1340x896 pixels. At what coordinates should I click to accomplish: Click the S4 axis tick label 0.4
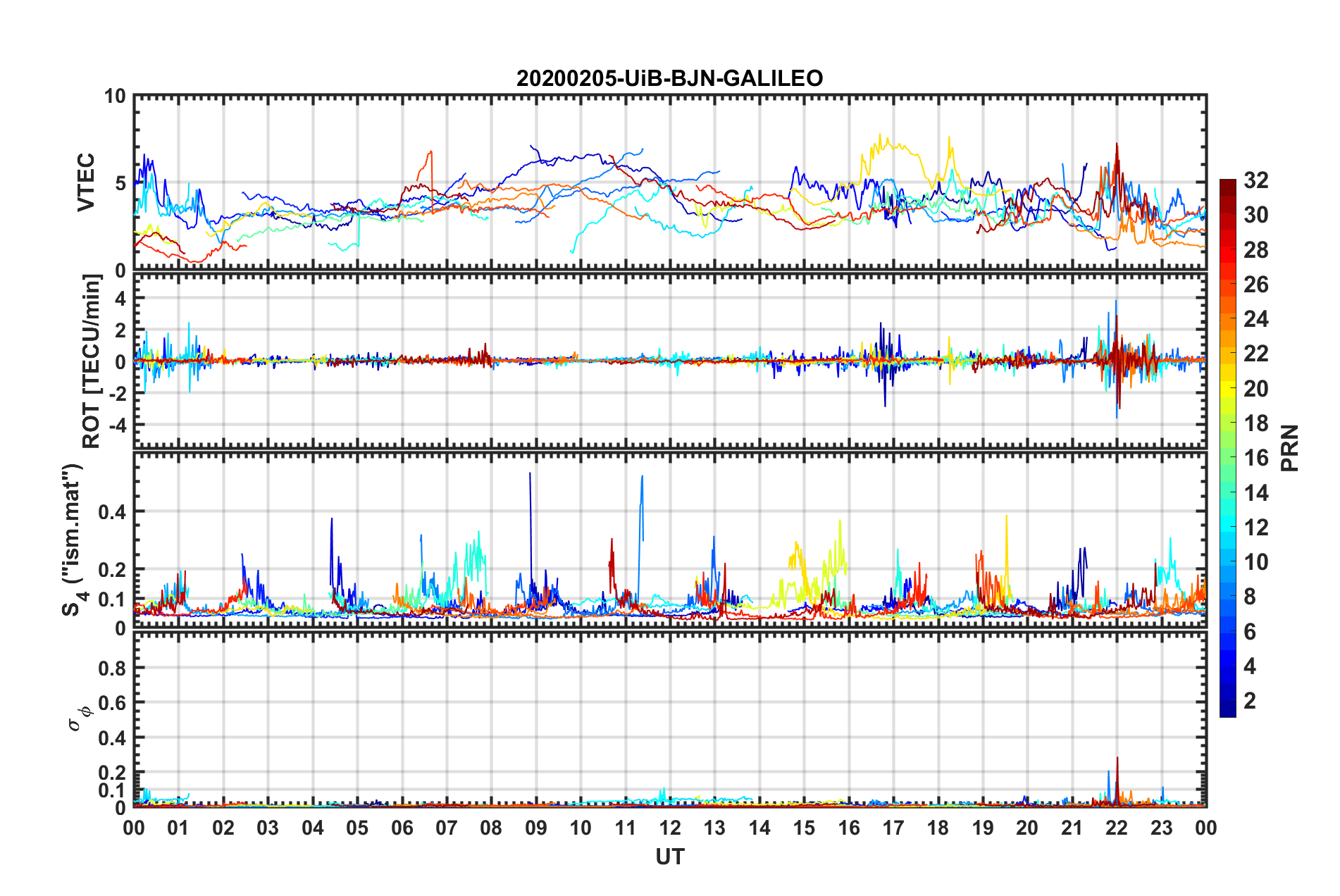112,512
